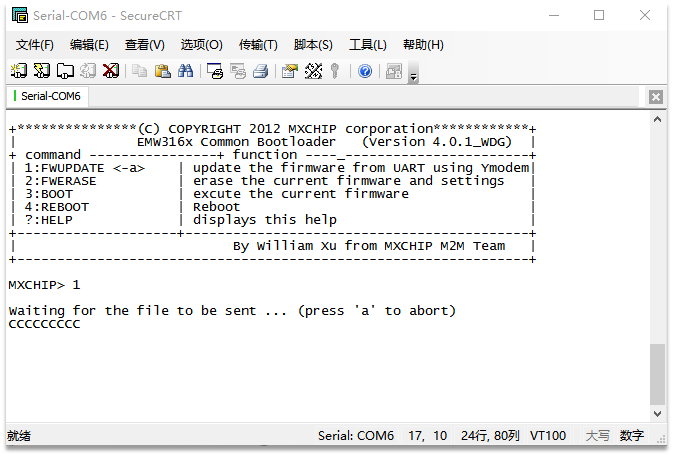Click the Help question mark icon
The image size is (673, 456).
365,71
